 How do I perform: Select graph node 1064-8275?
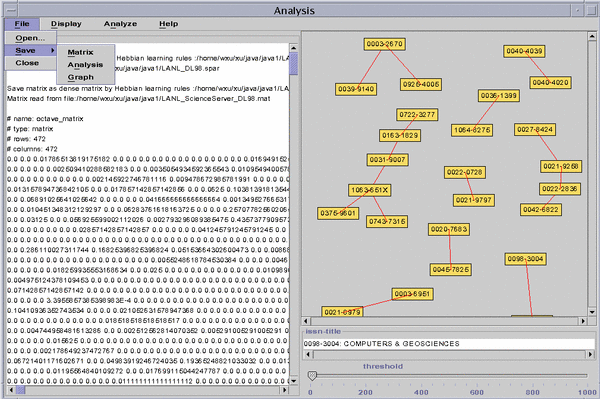(x=472, y=130)
